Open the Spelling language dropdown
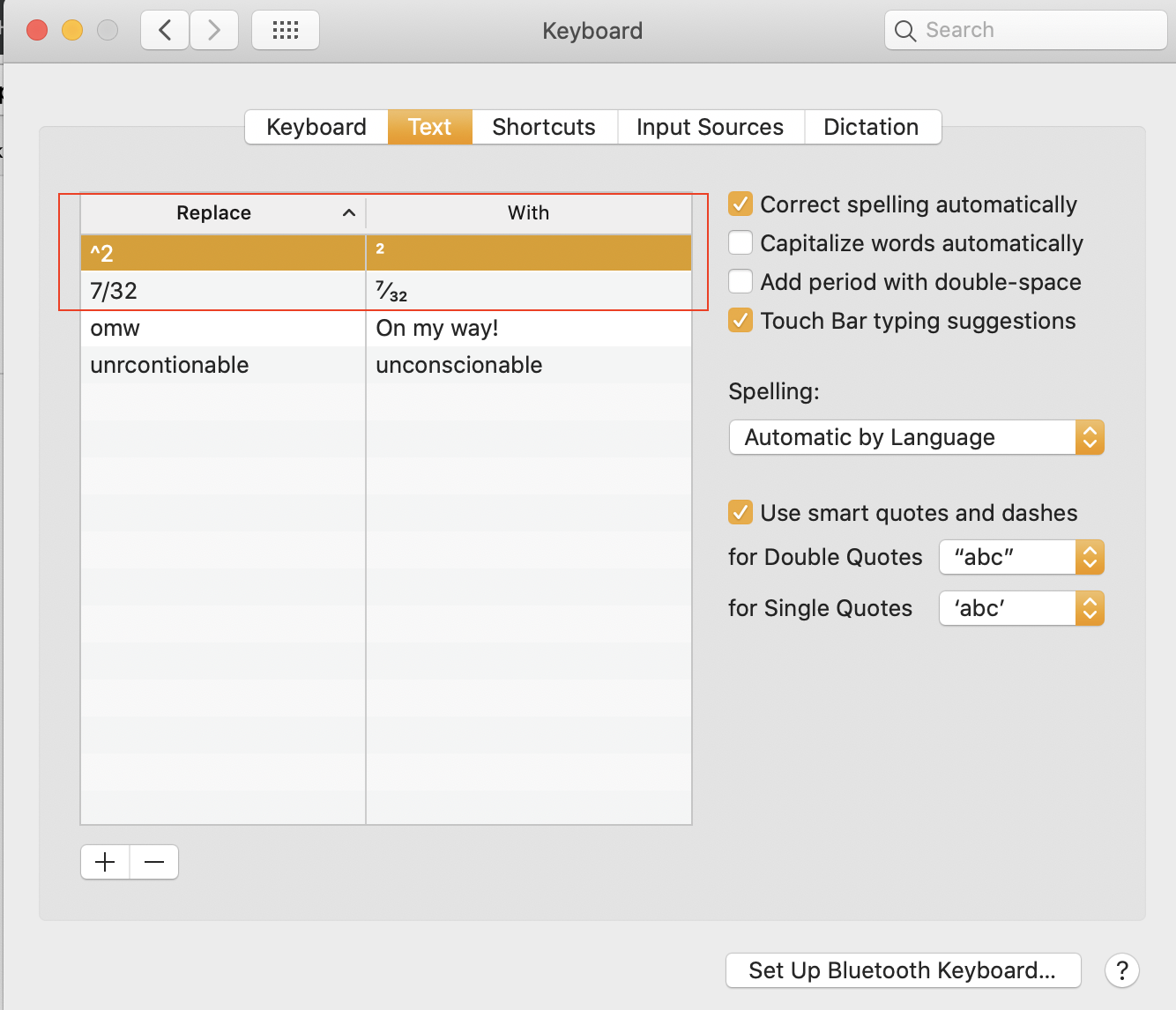The image size is (1176, 1010). click(916, 437)
